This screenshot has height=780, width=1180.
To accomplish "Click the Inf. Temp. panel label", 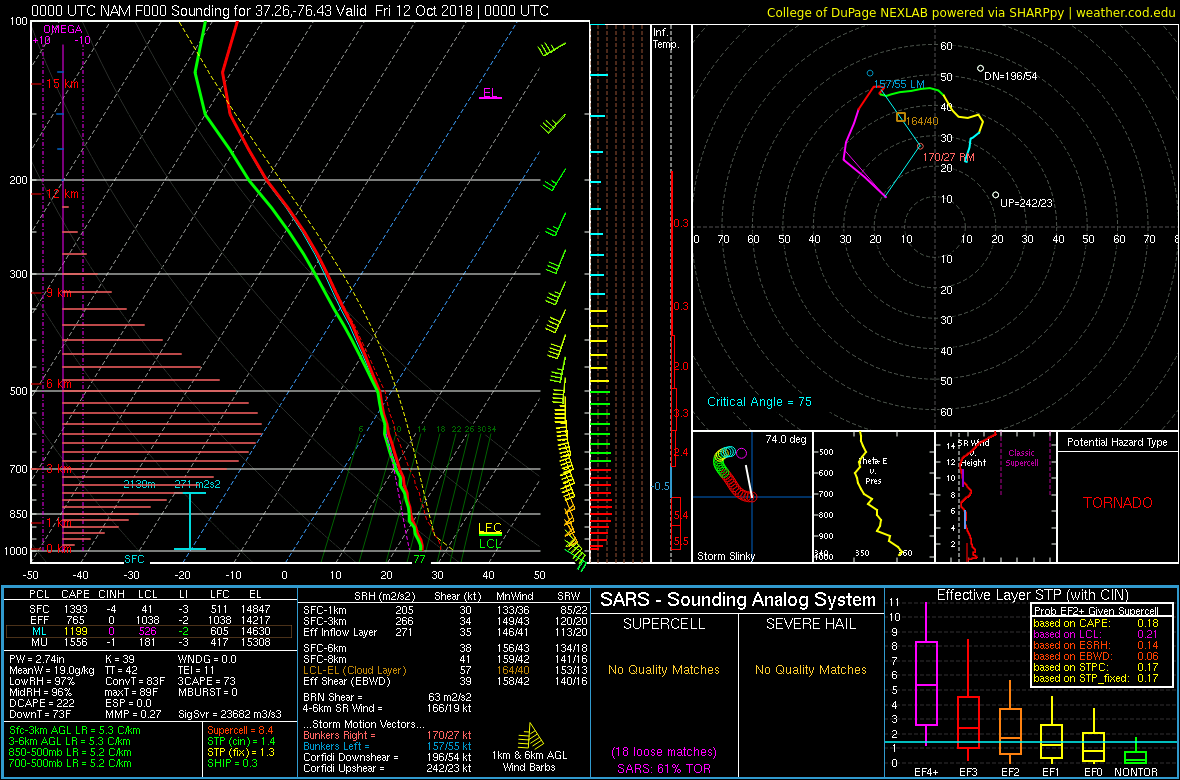I will pyautogui.click(x=667, y=38).
